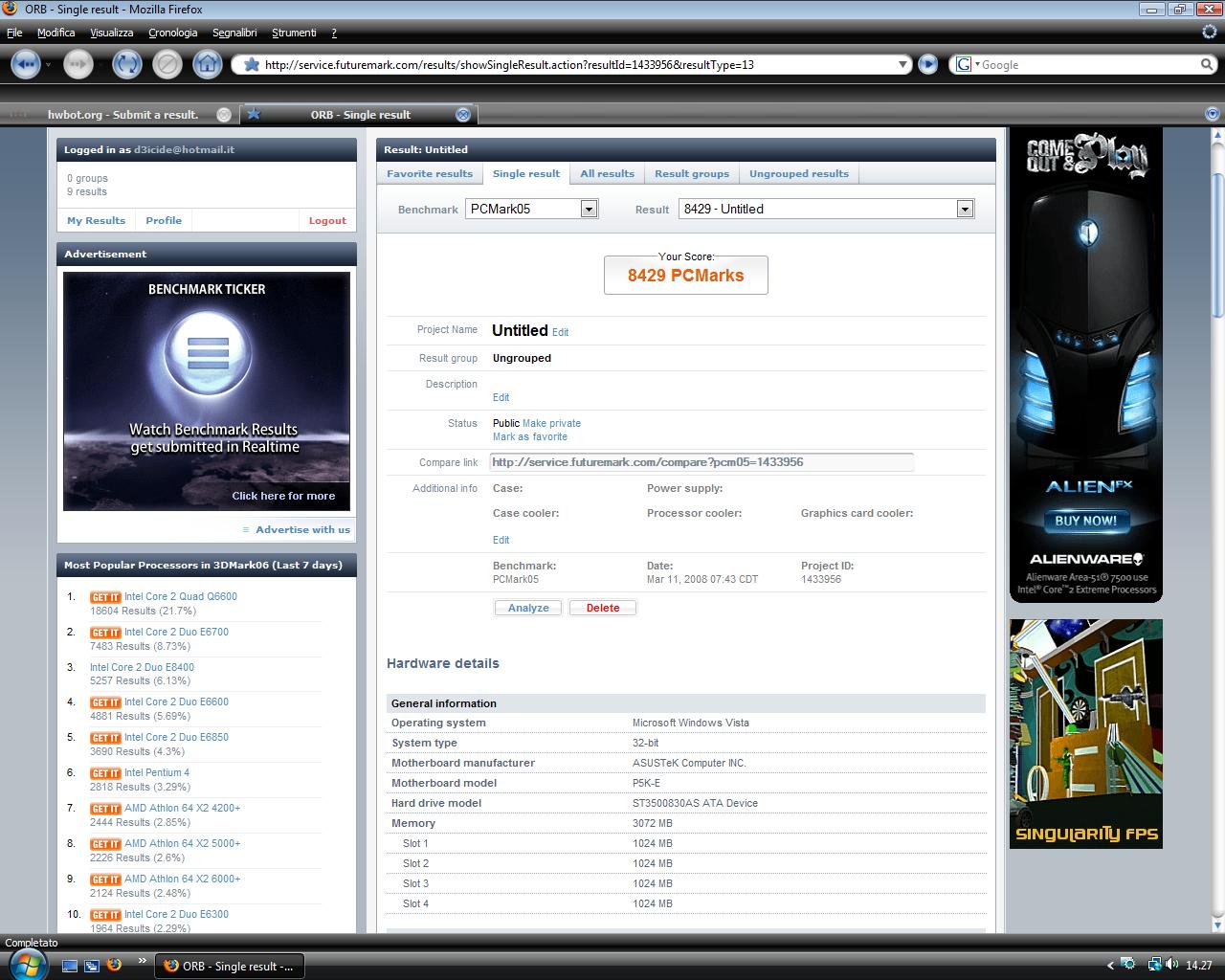Close the hwbot.org tab
1225x980 pixels.
224,114
